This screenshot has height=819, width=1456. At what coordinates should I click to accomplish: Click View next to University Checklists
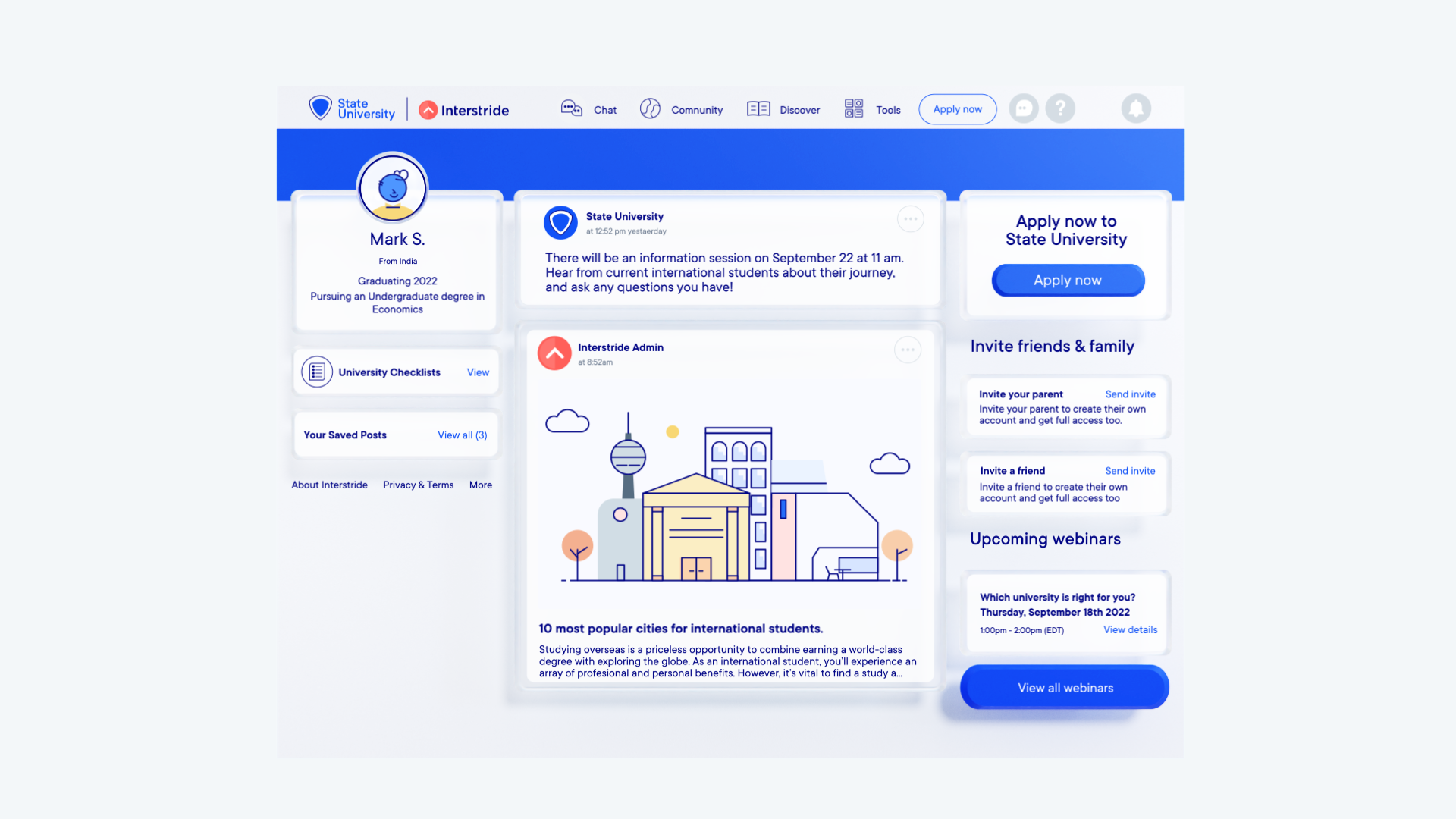pyautogui.click(x=478, y=372)
